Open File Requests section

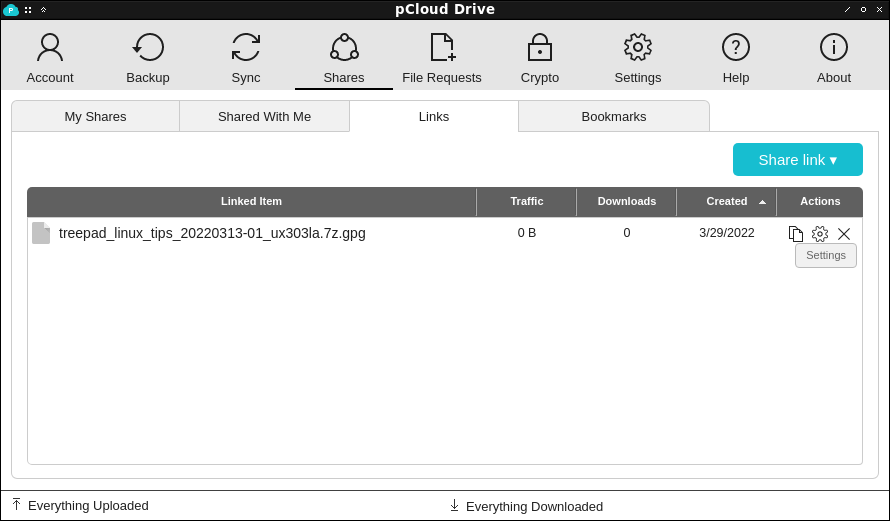pos(442,58)
